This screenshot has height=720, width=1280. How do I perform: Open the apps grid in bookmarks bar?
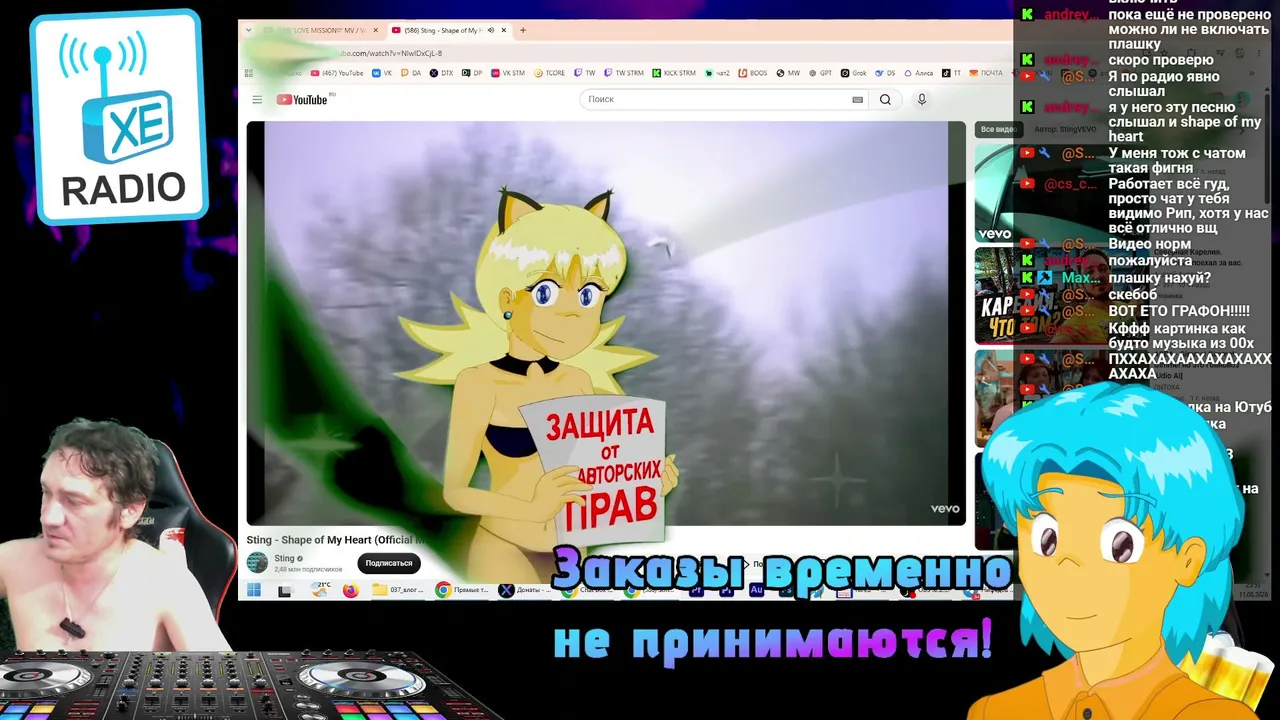click(x=249, y=73)
